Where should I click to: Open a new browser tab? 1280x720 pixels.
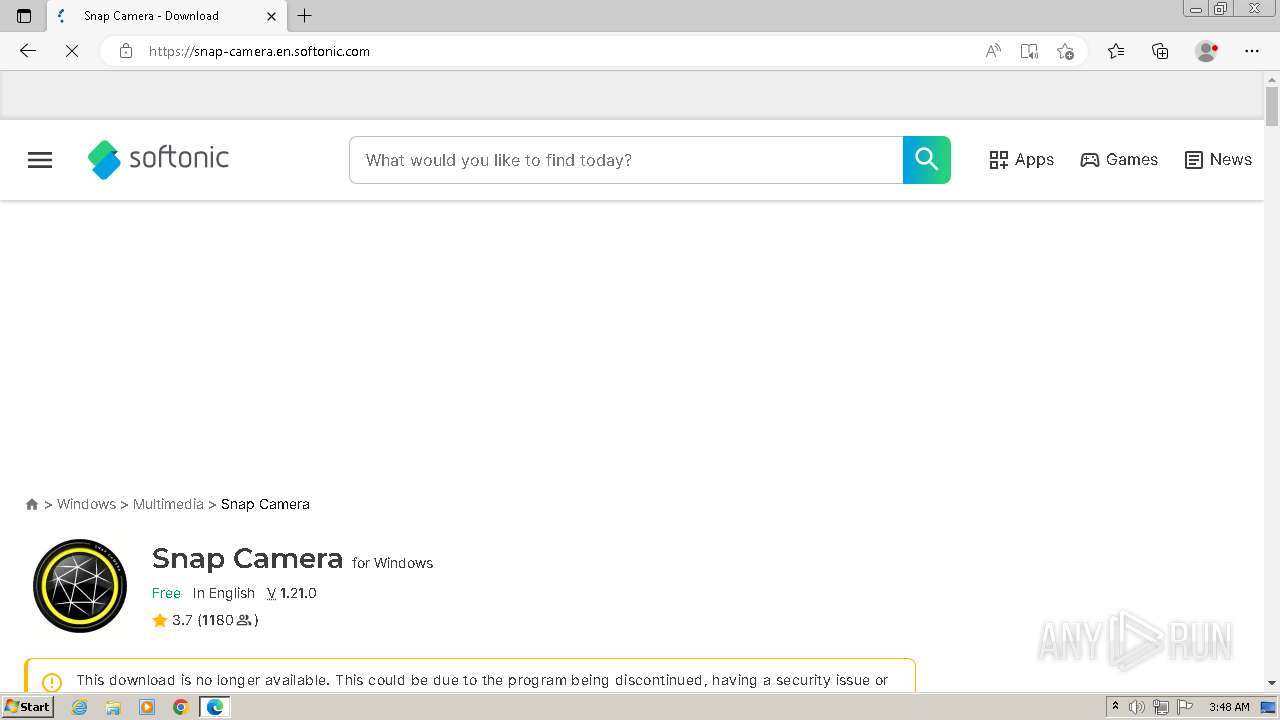pyautogui.click(x=305, y=16)
